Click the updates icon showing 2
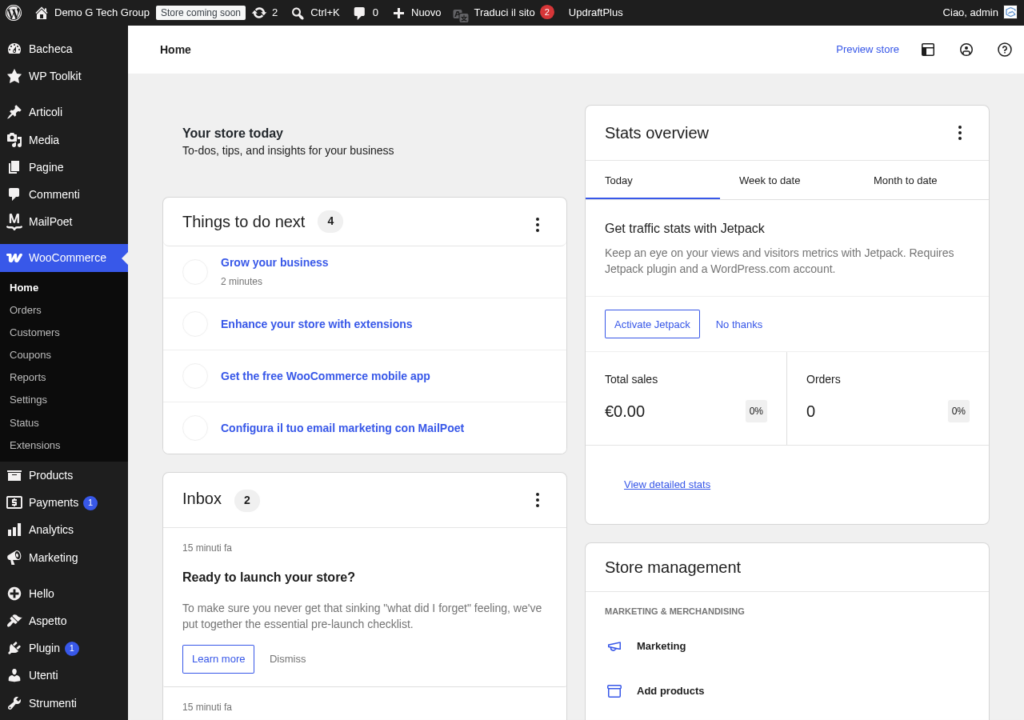1024x720 pixels. (259, 12)
